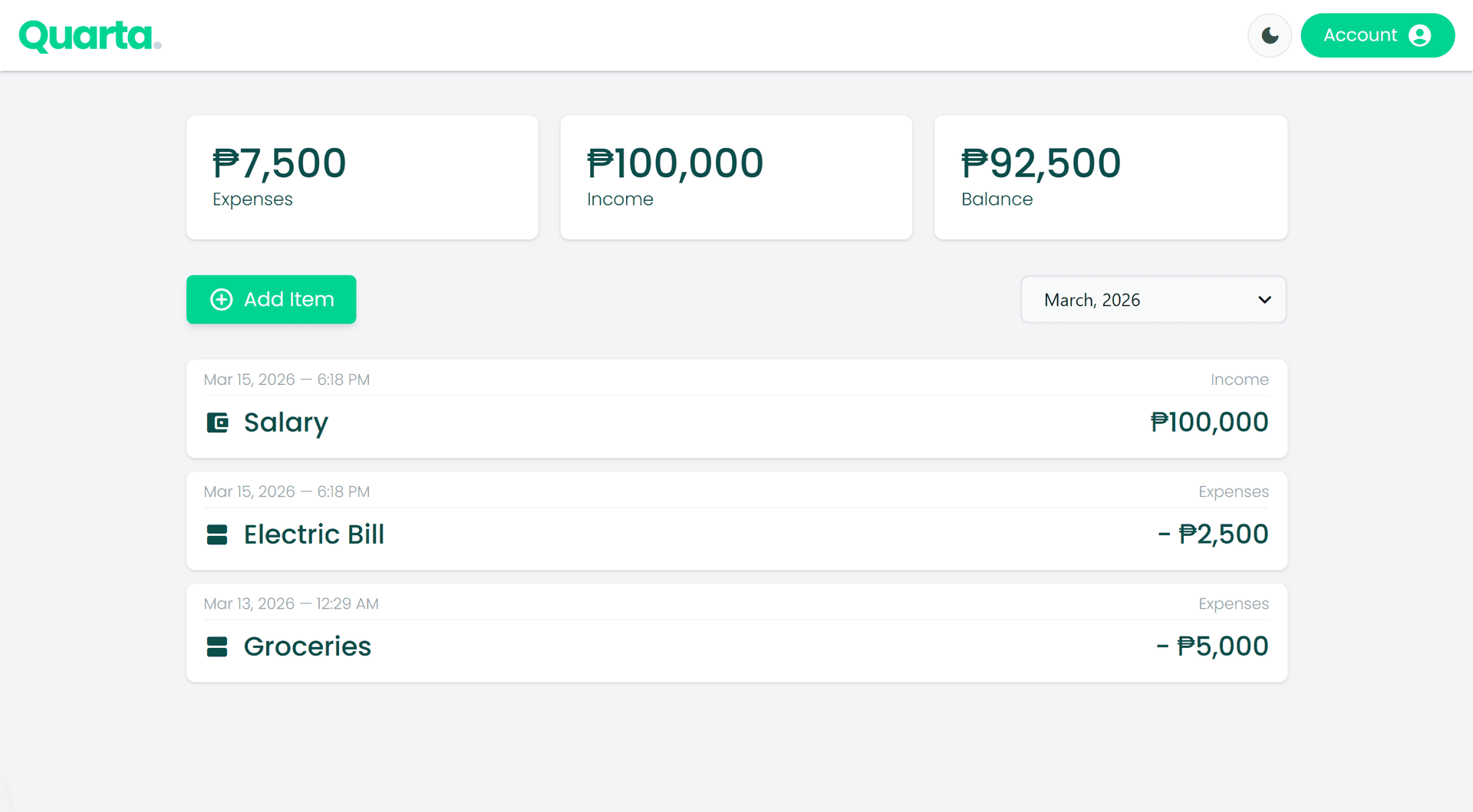Click the user avatar icon in Account

pos(1420,35)
